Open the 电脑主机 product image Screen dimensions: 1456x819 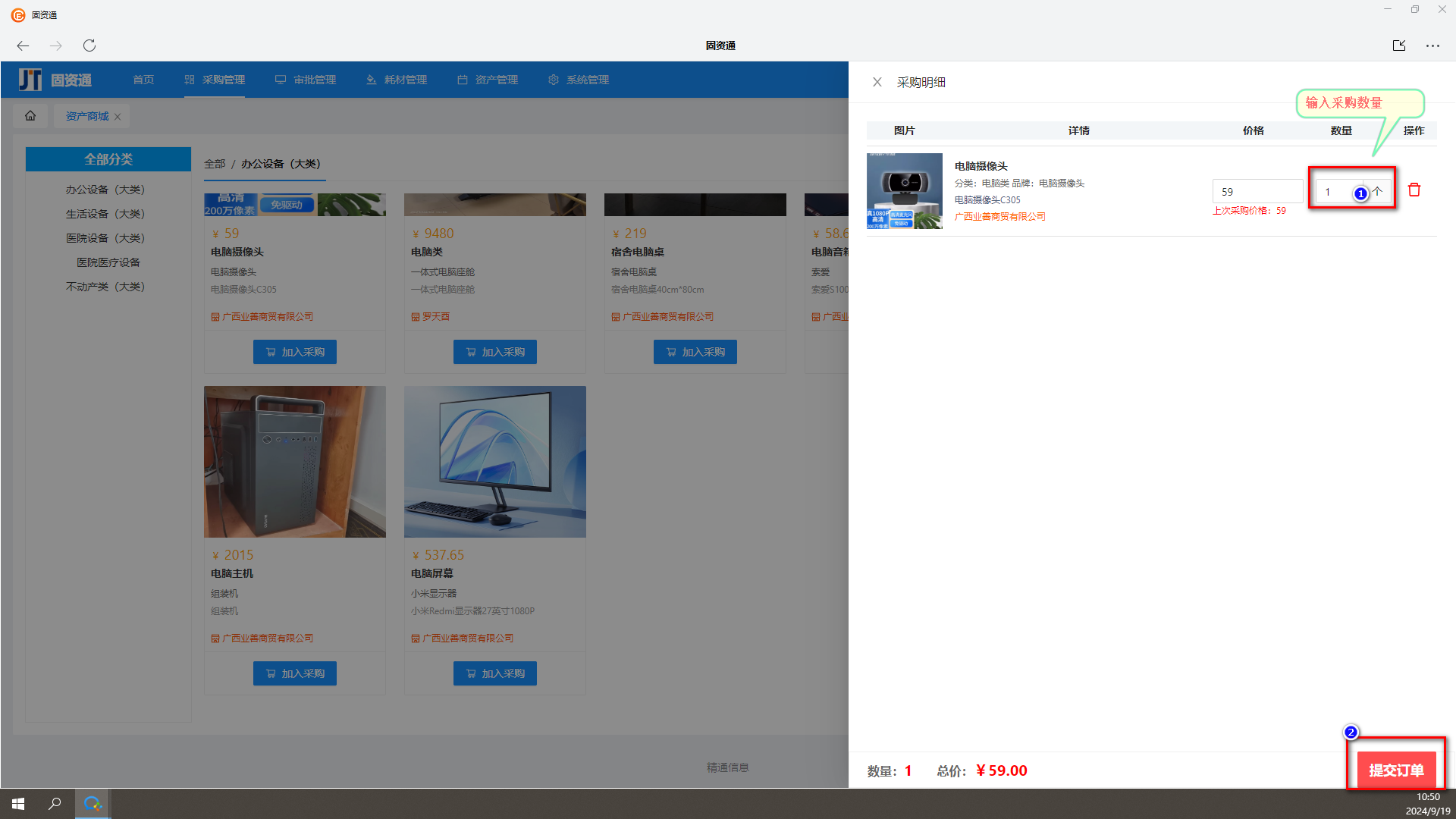tap(295, 462)
